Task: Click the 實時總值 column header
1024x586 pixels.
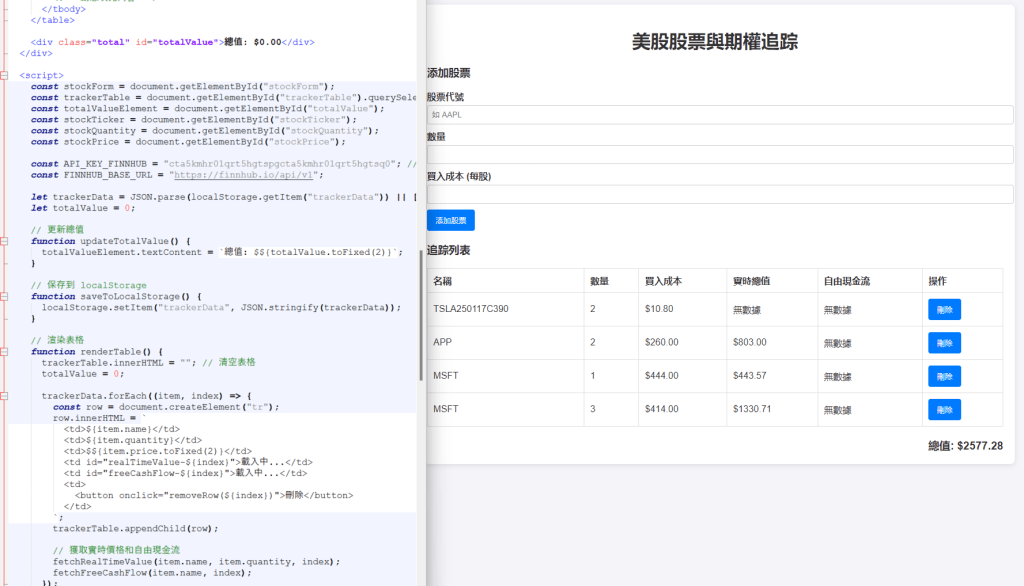Action: (751, 282)
